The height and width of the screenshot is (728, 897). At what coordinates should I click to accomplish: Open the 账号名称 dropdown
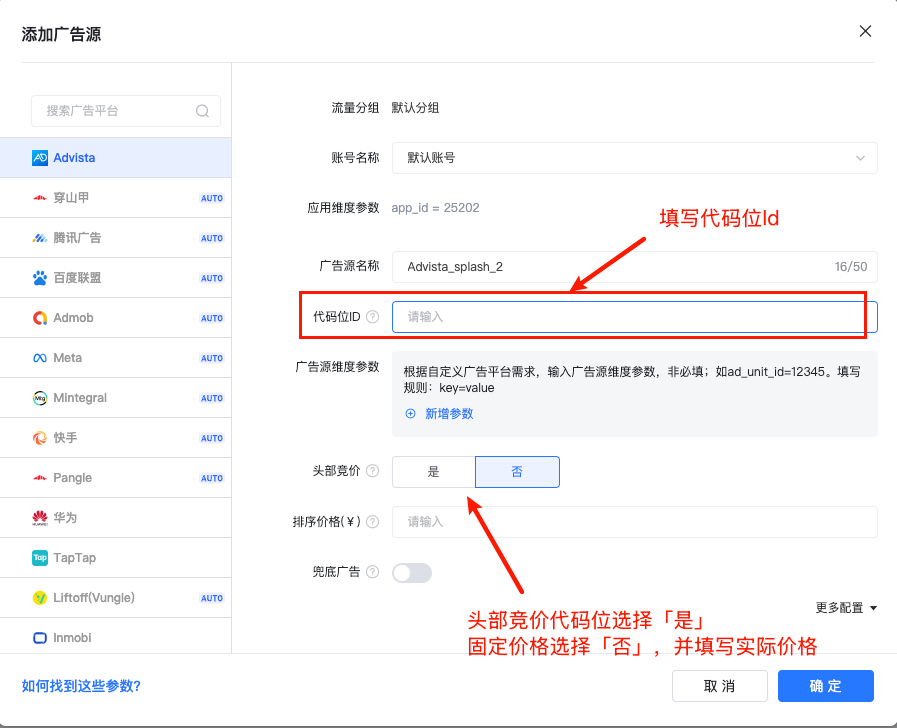coord(634,158)
